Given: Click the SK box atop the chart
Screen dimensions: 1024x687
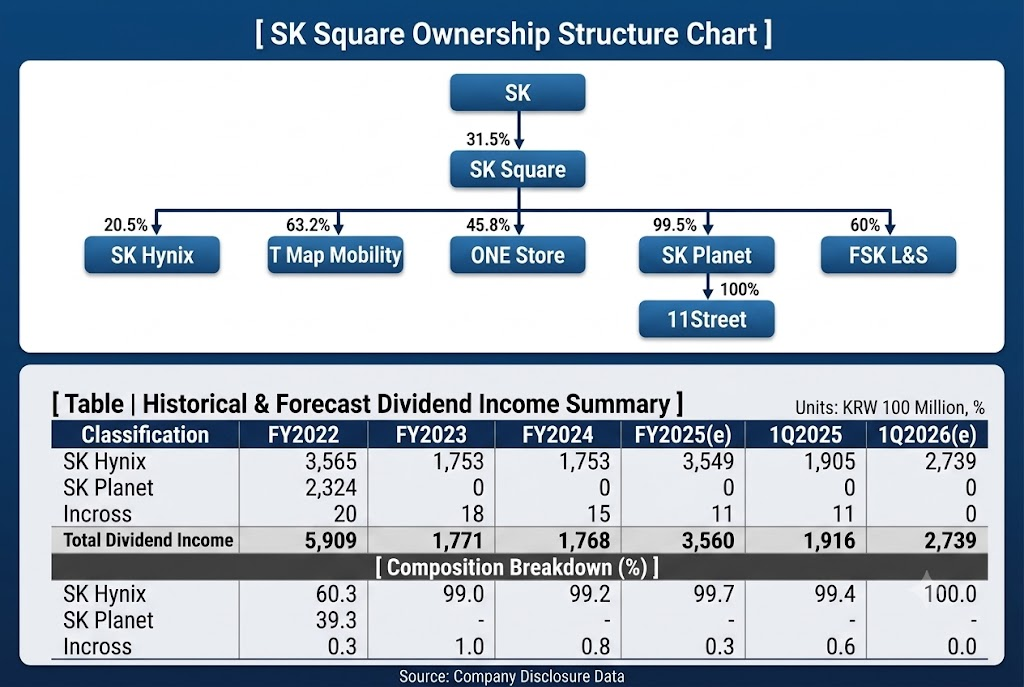Looking at the screenshot, I should (517, 92).
